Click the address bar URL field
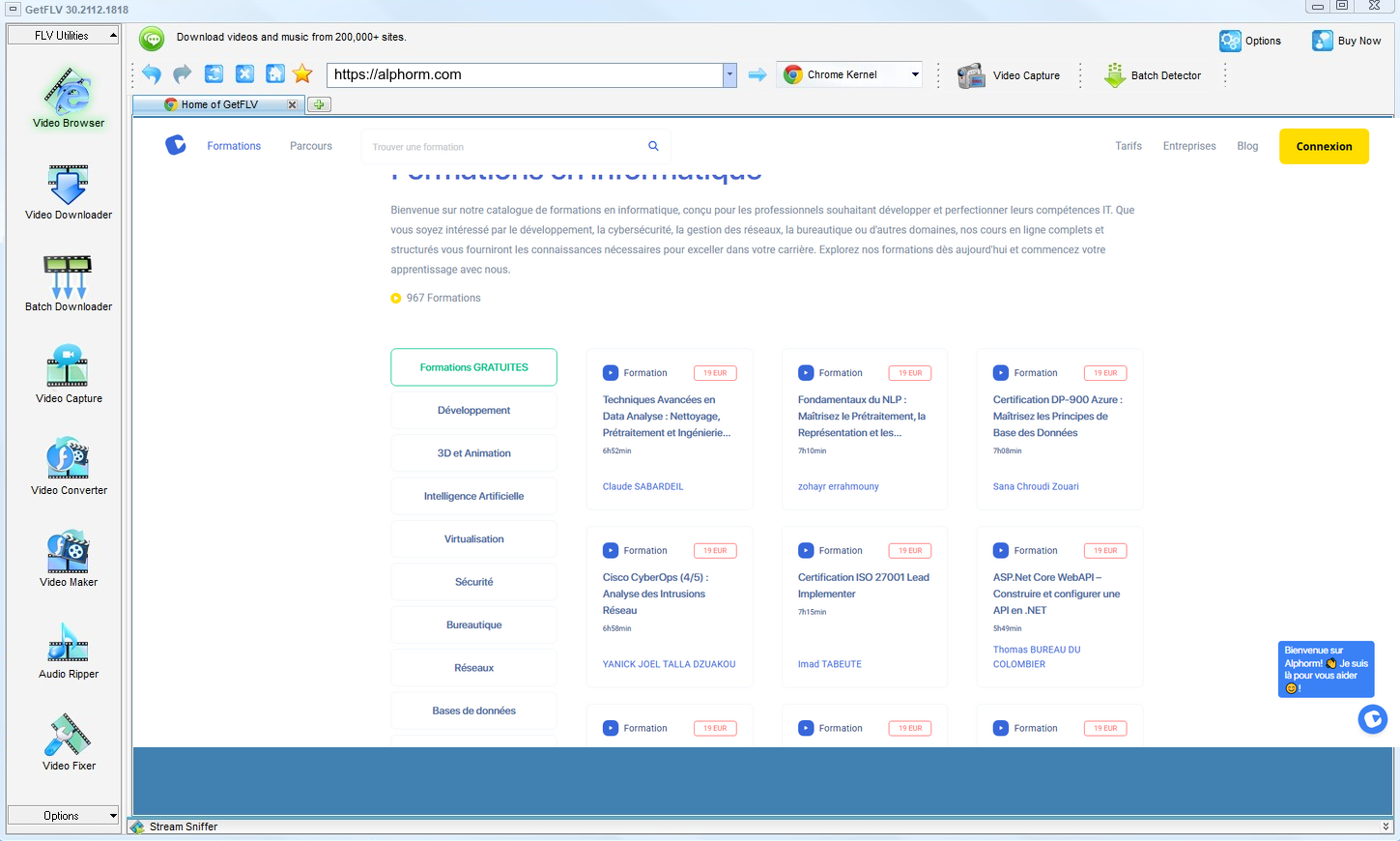1400x841 pixels. [525, 74]
